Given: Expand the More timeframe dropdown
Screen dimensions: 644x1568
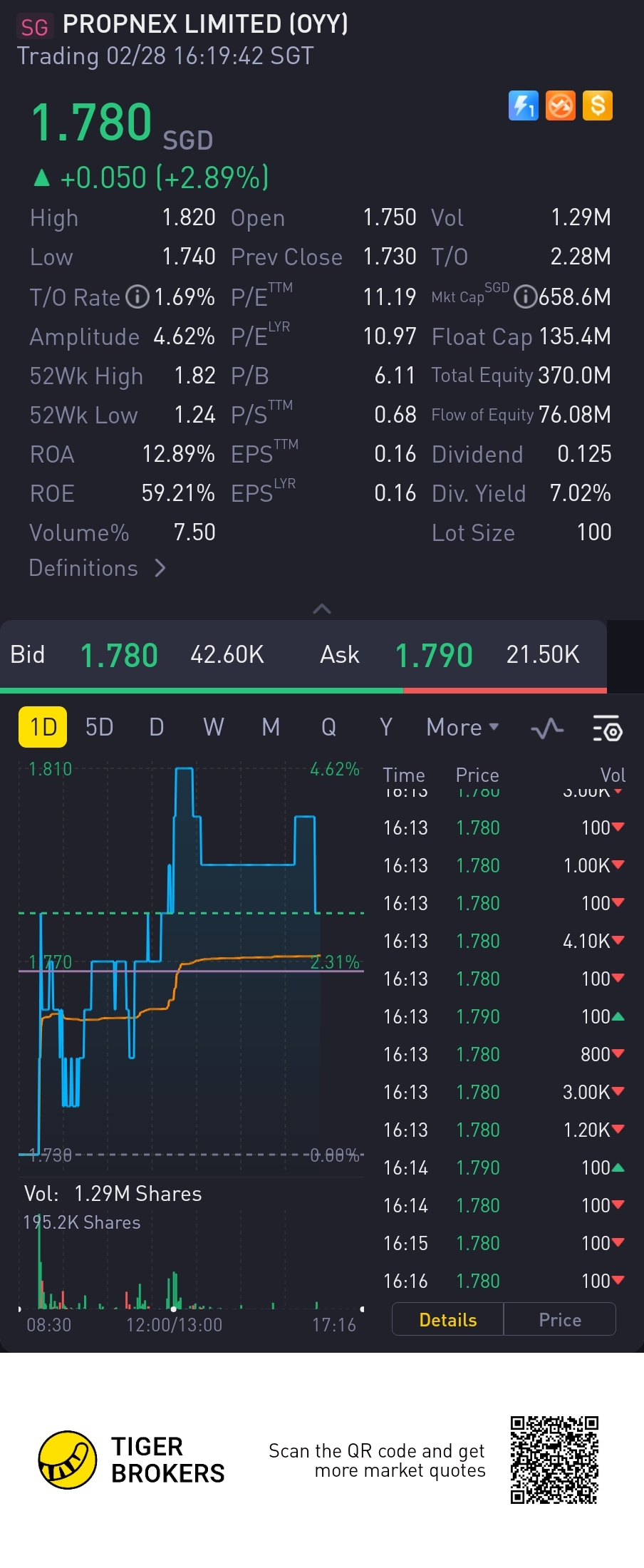Looking at the screenshot, I should tap(462, 727).
